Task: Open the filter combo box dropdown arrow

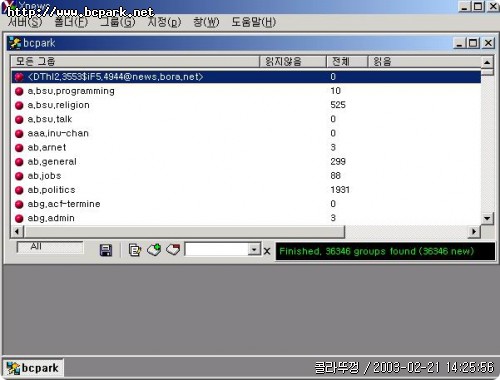Action: [254, 249]
